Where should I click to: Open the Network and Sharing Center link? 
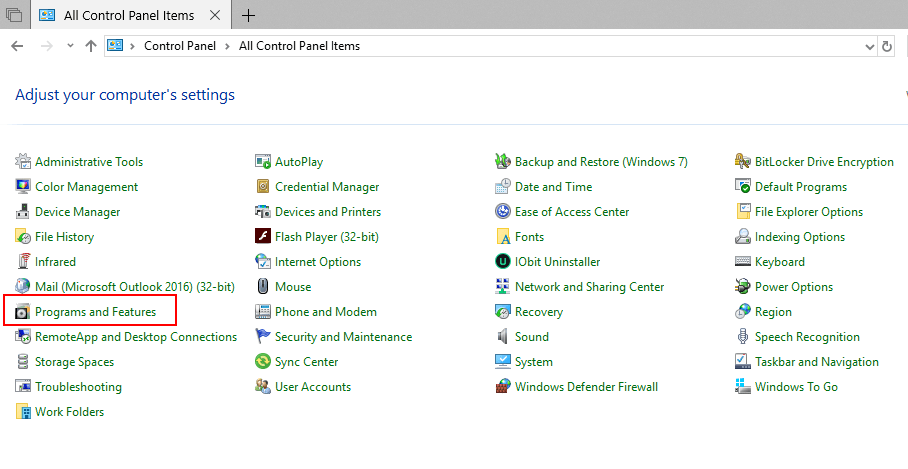pyautogui.click(x=589, y=287)
